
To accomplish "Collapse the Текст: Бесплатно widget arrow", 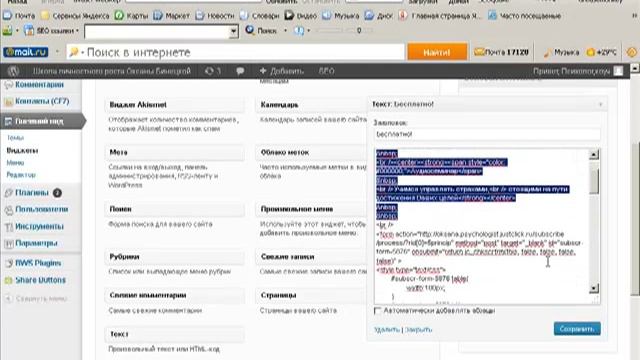I will (600, 104).
